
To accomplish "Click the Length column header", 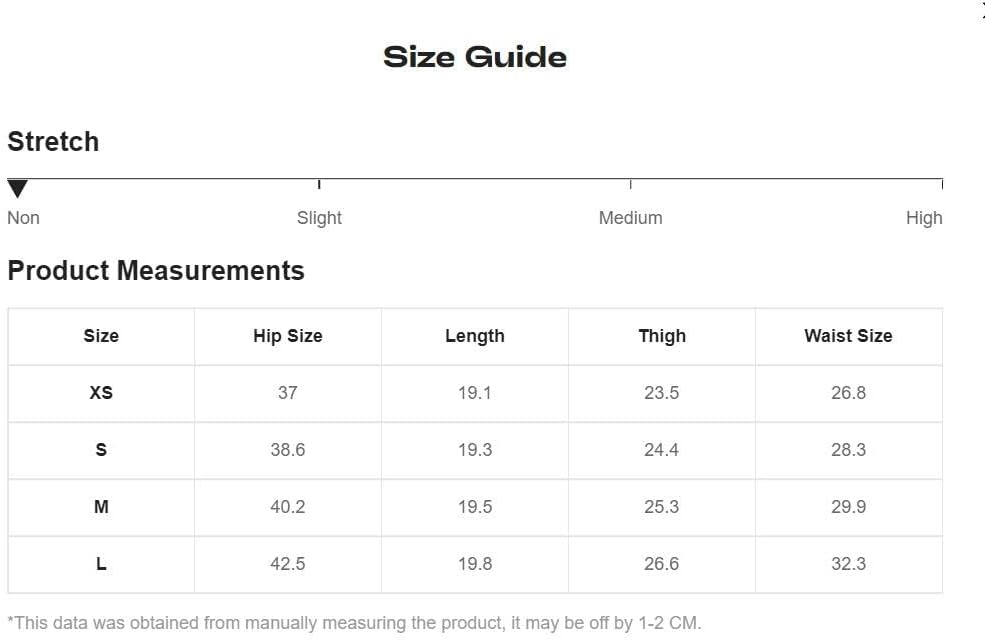I will [x=475, y=336].
